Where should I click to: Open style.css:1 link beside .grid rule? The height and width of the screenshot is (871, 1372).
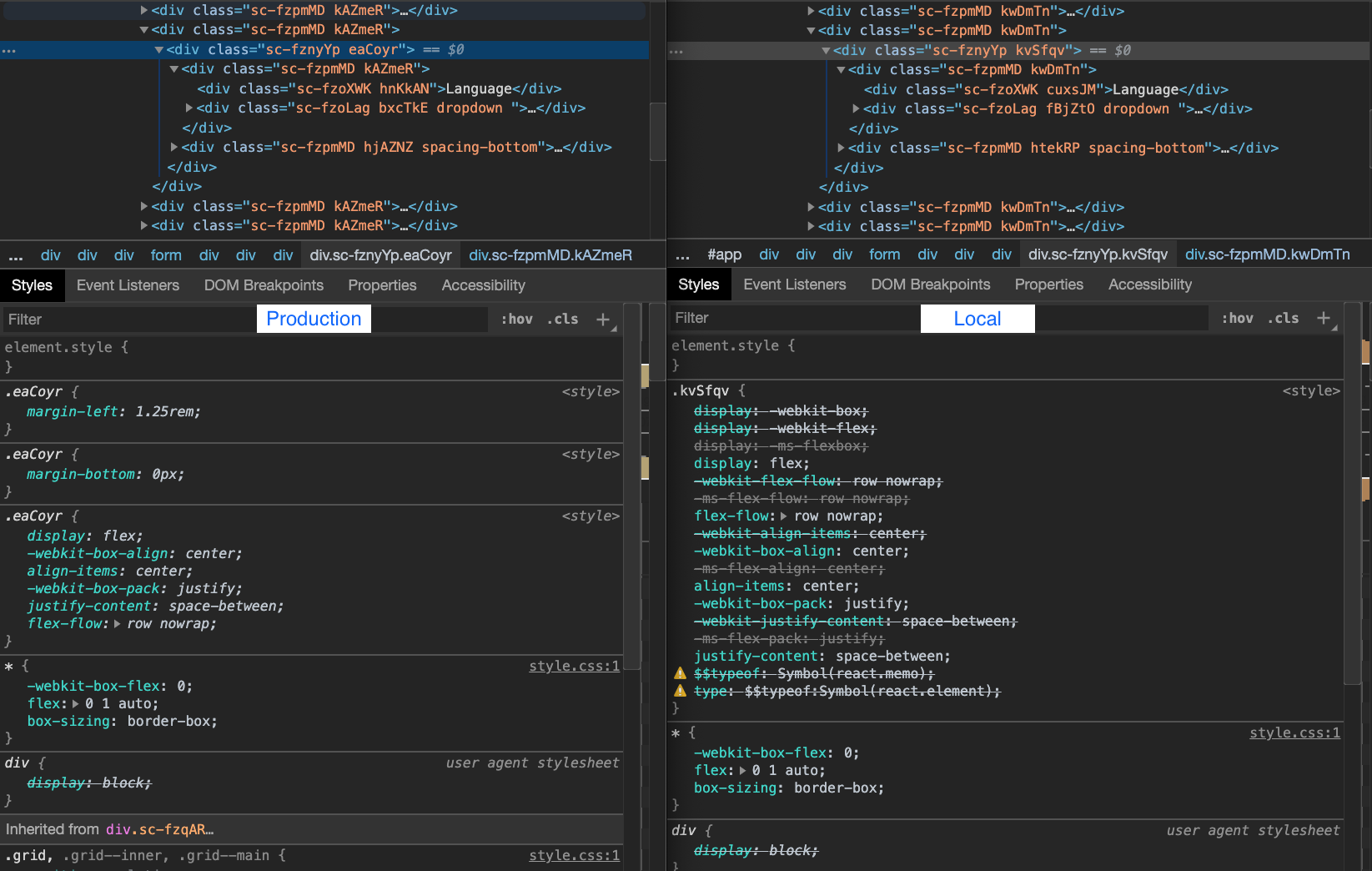575,855
